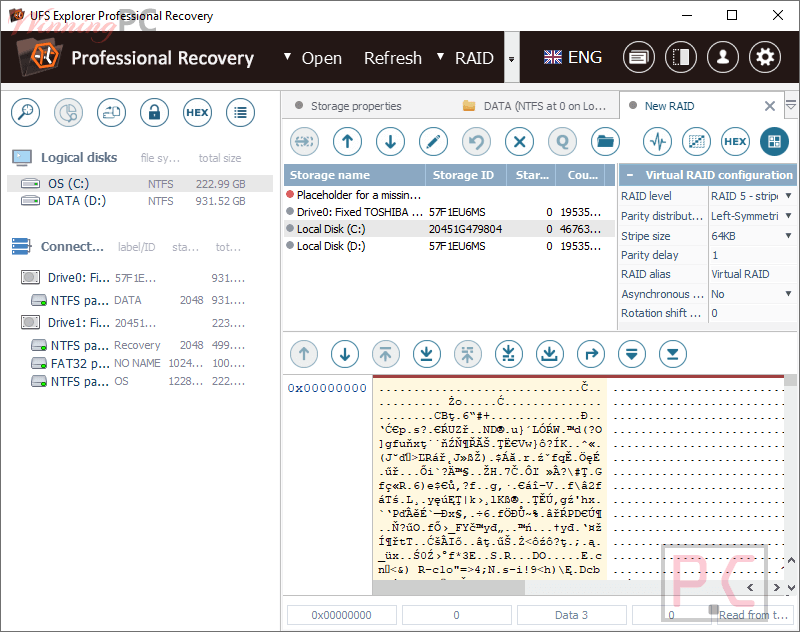Open the Asynchronous option dropdown

pyautogui.click(x=788, y=294)
